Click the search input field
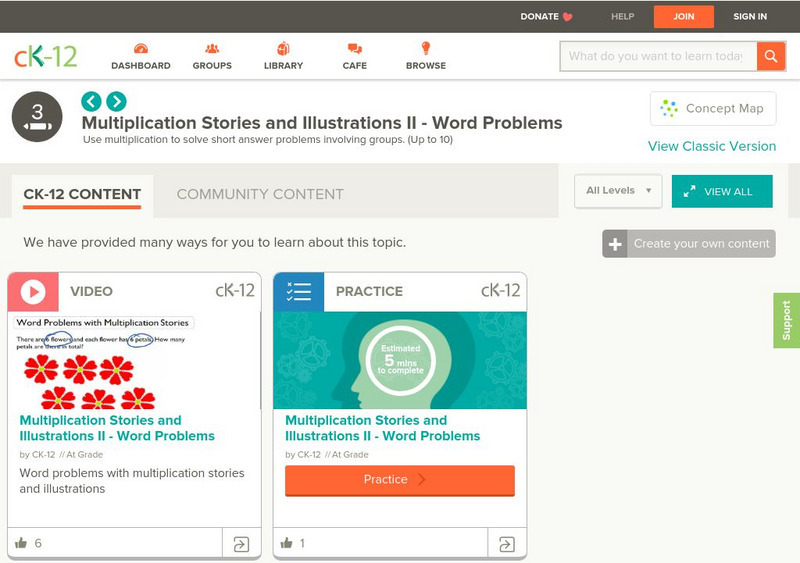 pos(657,56)
